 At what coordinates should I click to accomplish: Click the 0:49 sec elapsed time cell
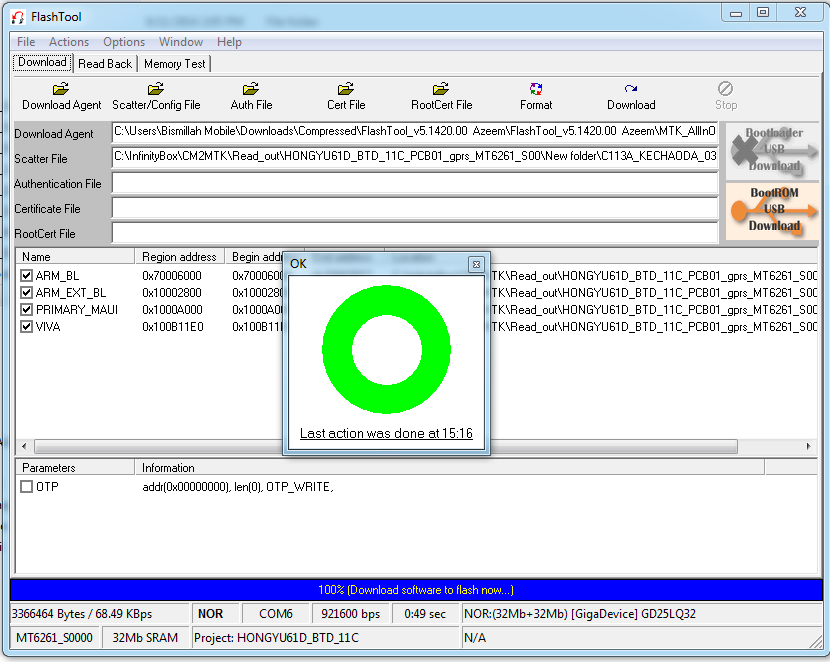click(425, 614)
